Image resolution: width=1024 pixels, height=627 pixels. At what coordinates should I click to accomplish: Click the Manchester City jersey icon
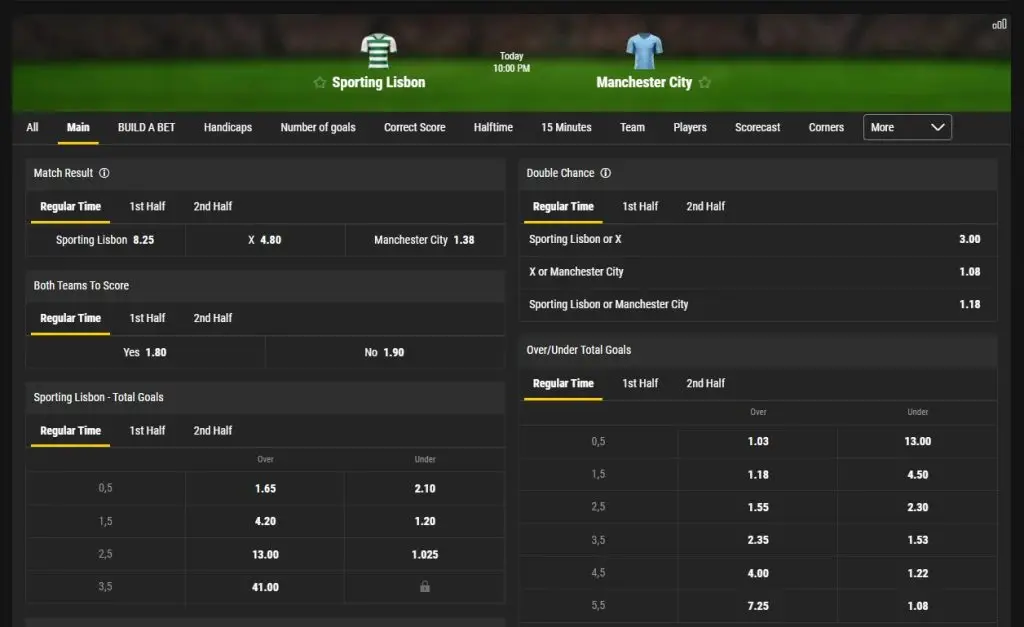[645, 51]
